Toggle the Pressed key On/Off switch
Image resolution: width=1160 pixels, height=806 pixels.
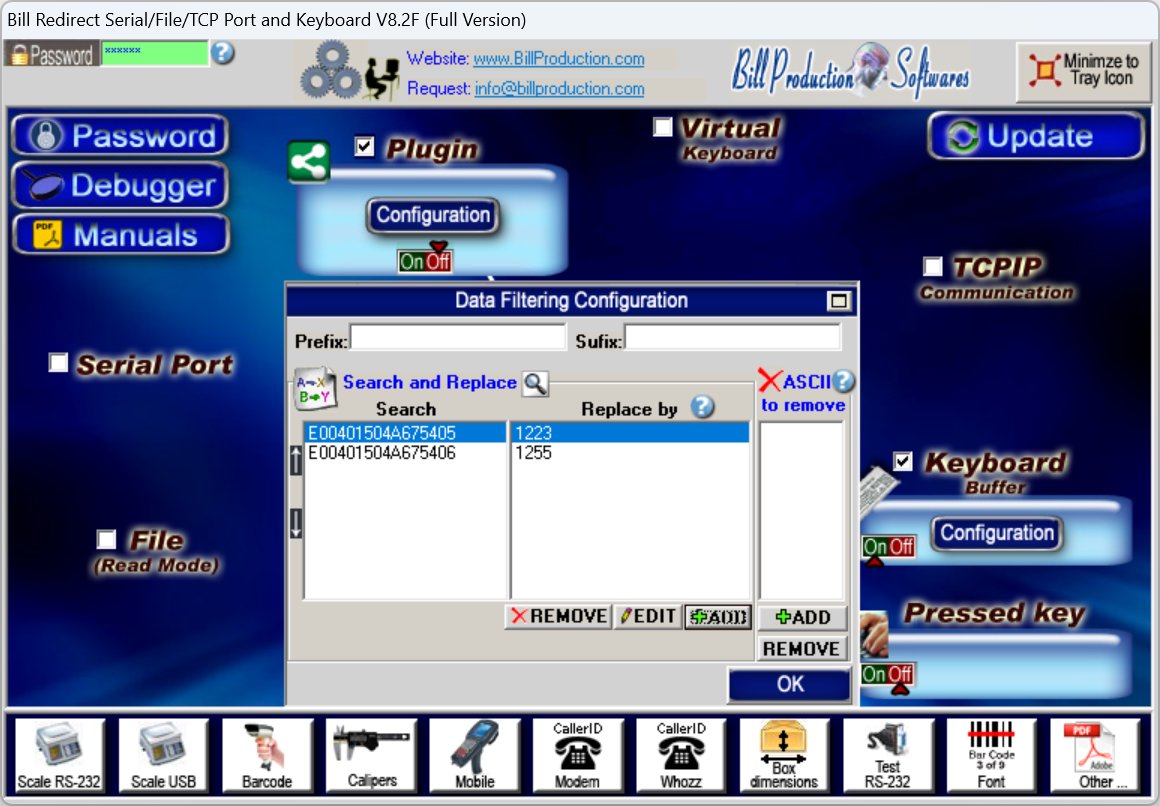[888, 674]
